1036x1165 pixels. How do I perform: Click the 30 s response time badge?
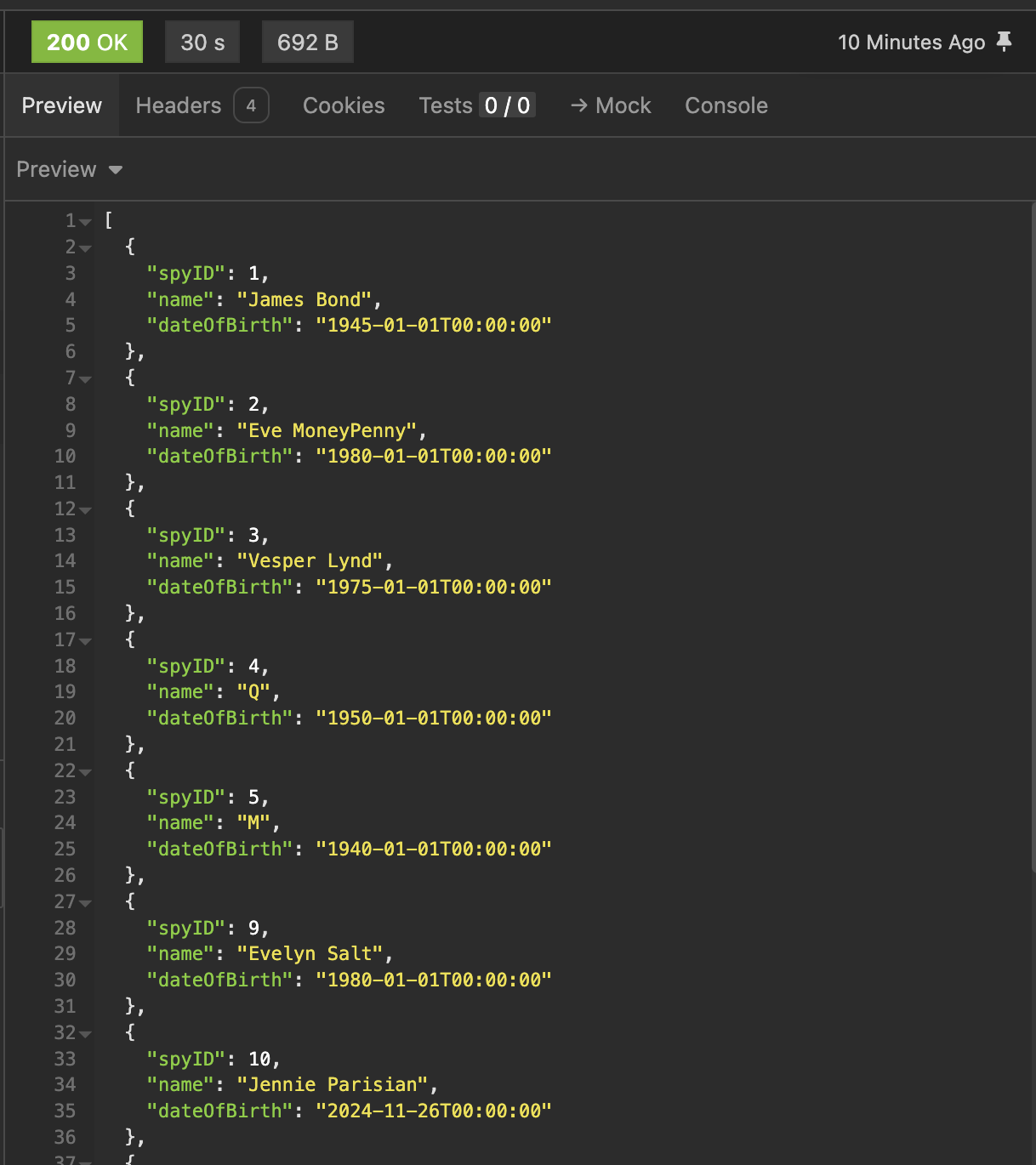[x=202, y=43]
